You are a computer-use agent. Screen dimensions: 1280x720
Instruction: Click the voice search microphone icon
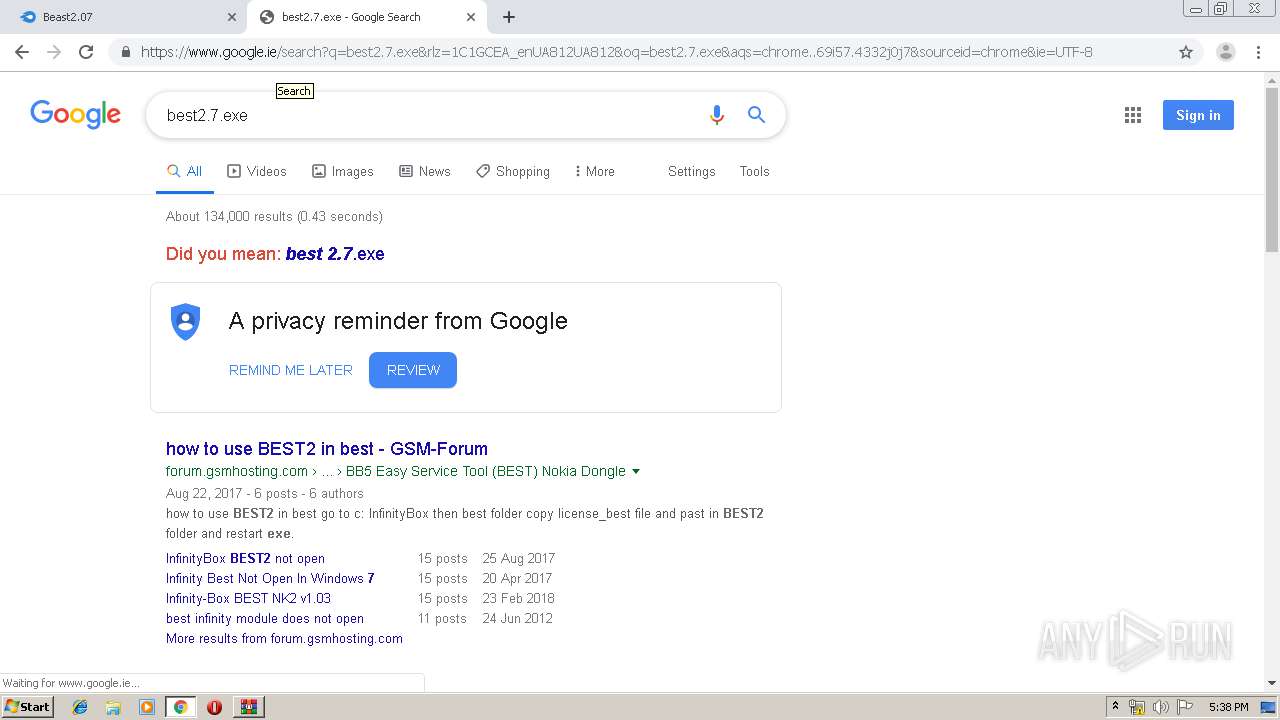point(716,115)
